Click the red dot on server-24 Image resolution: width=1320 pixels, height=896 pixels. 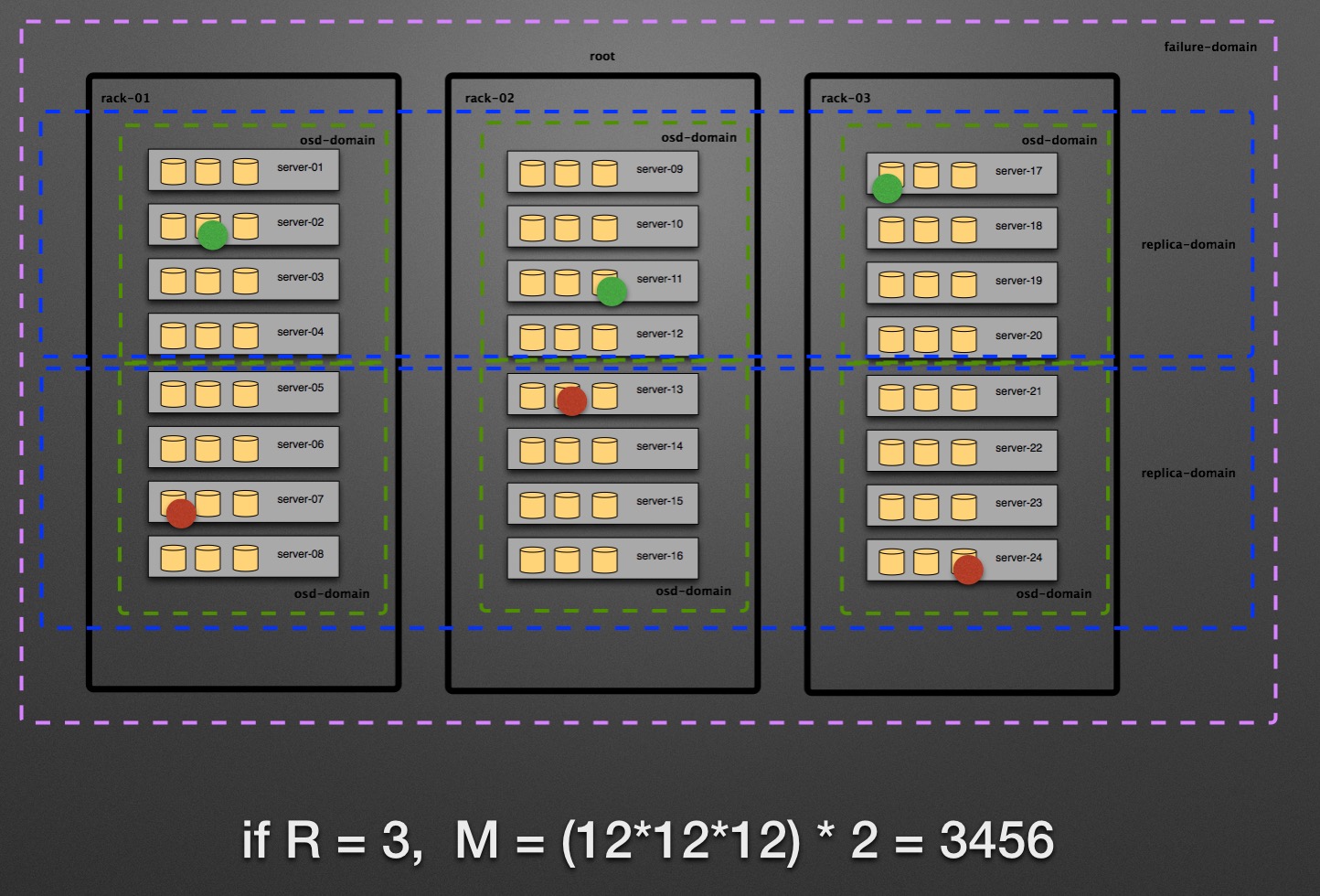(968, 569)
